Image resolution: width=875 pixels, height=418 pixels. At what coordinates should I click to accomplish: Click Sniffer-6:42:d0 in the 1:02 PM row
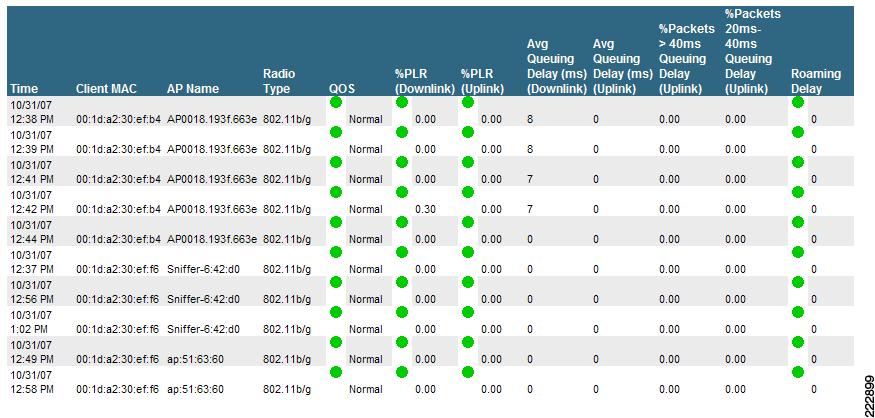tap(203, 329)
